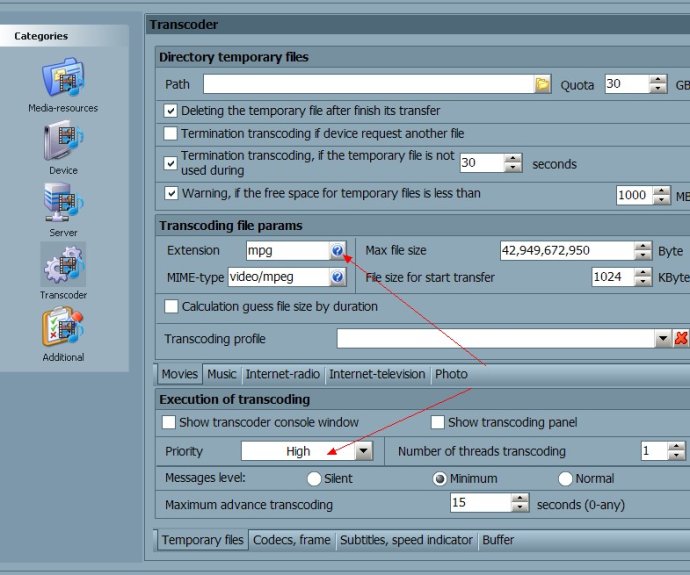The image size is (690, 575).
Task: Click help icon beside Extension field
Action: click(338, 251)
